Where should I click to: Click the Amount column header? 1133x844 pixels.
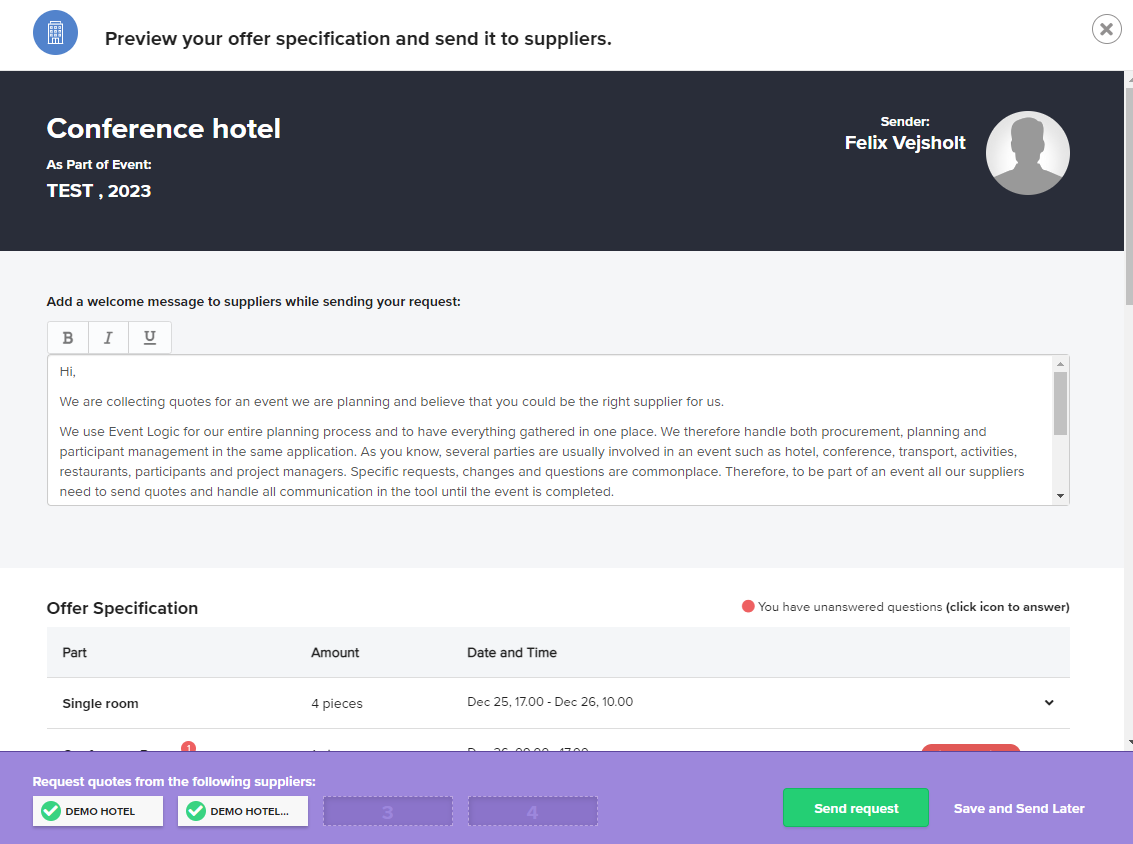(335, 653)
